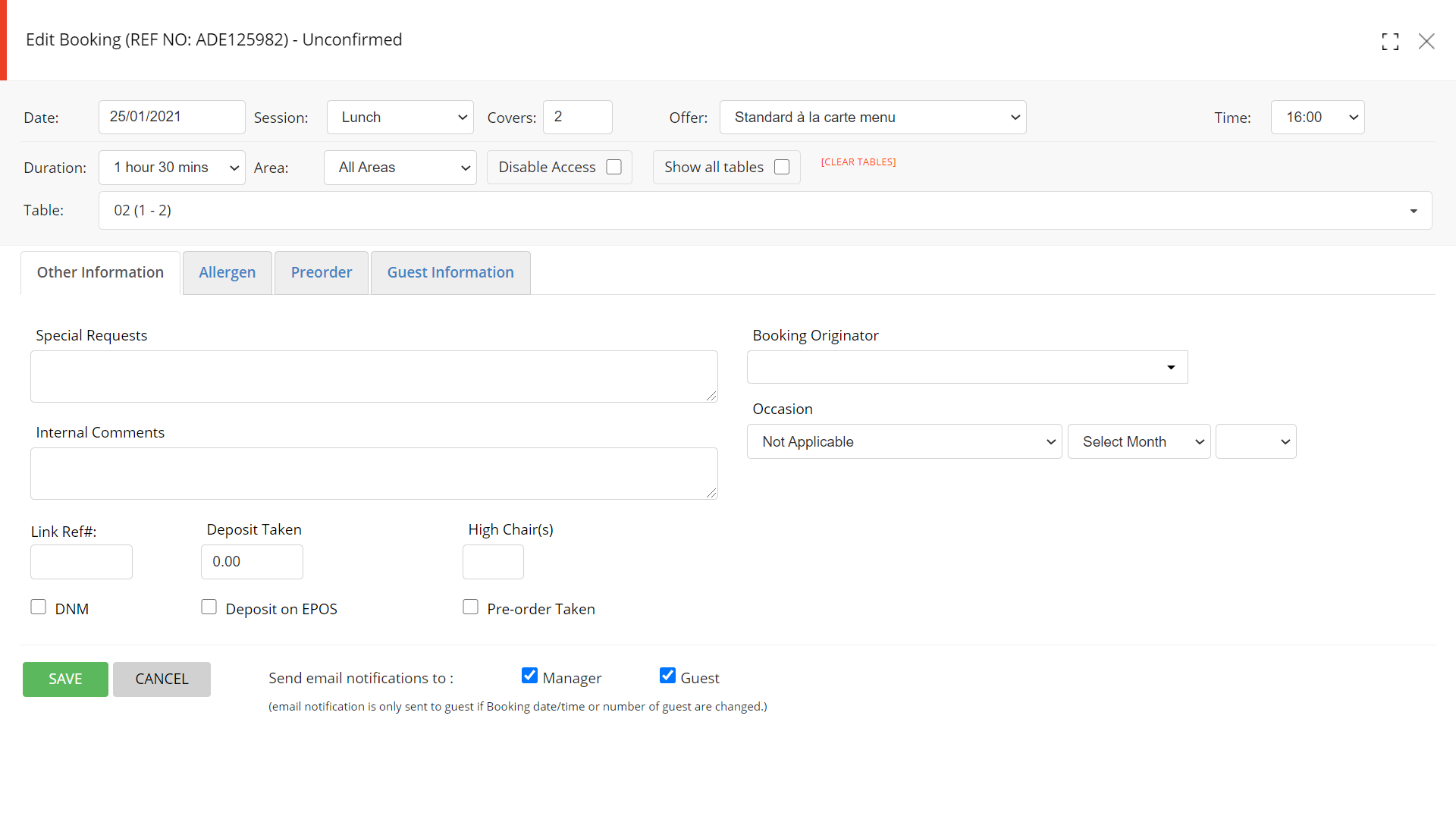Click the Link Ref# input field
This screenshot has height=819, width=1456.
pyautogui.click(x=81, y=562)
